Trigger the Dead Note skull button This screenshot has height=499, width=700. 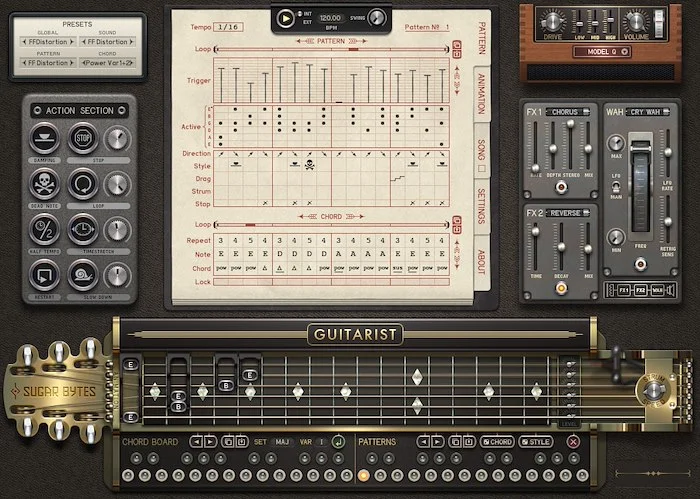[x=44, y=184]
